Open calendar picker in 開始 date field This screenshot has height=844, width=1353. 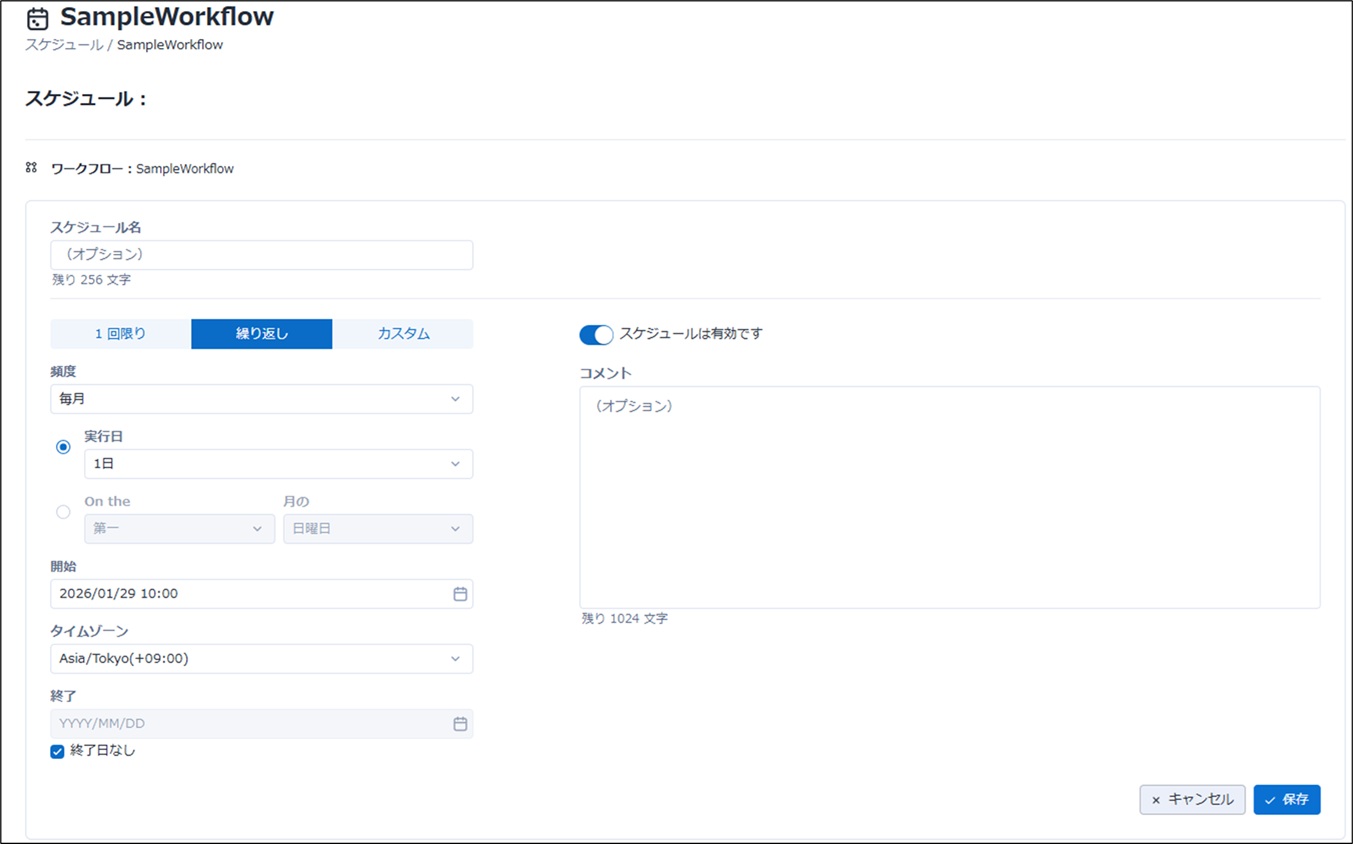(460, 594)
